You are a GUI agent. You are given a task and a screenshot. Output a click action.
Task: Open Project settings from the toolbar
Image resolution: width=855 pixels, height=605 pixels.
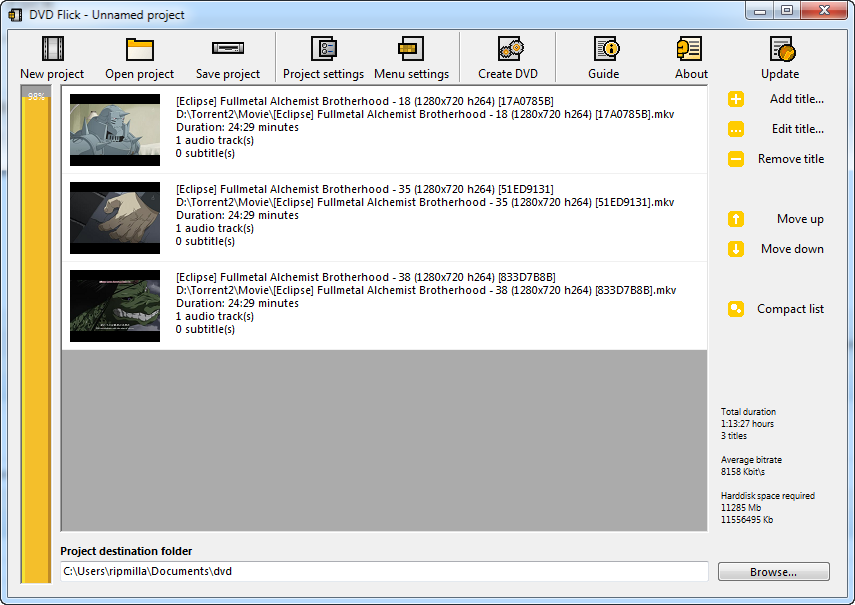click(x=323, y=49)
